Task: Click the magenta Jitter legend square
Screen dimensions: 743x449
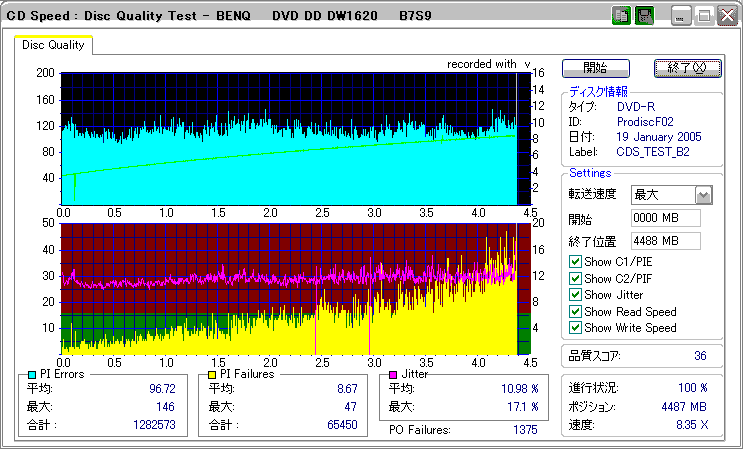Action: point(393,374)
